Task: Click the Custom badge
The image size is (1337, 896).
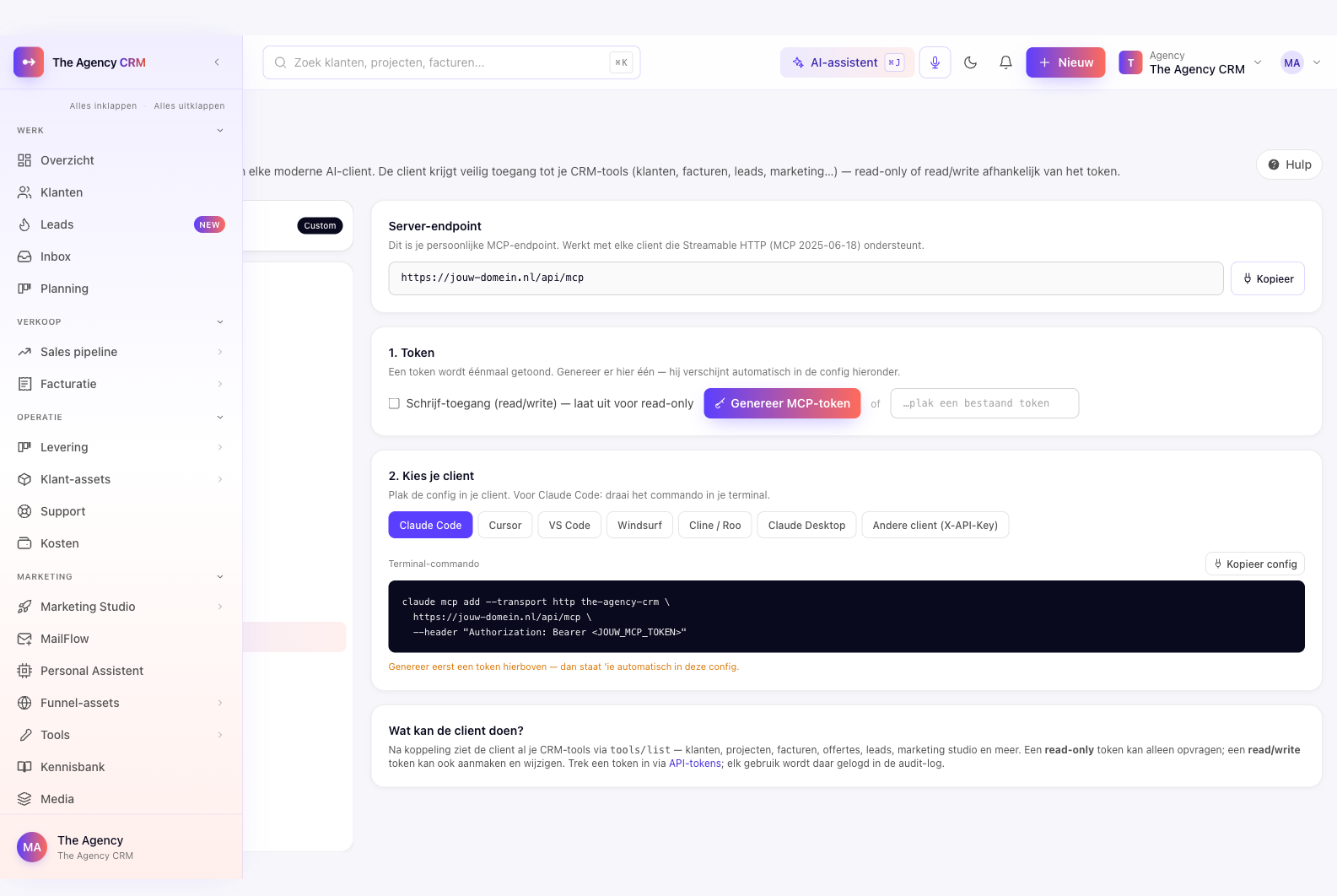Action: (x=320, y=225)
